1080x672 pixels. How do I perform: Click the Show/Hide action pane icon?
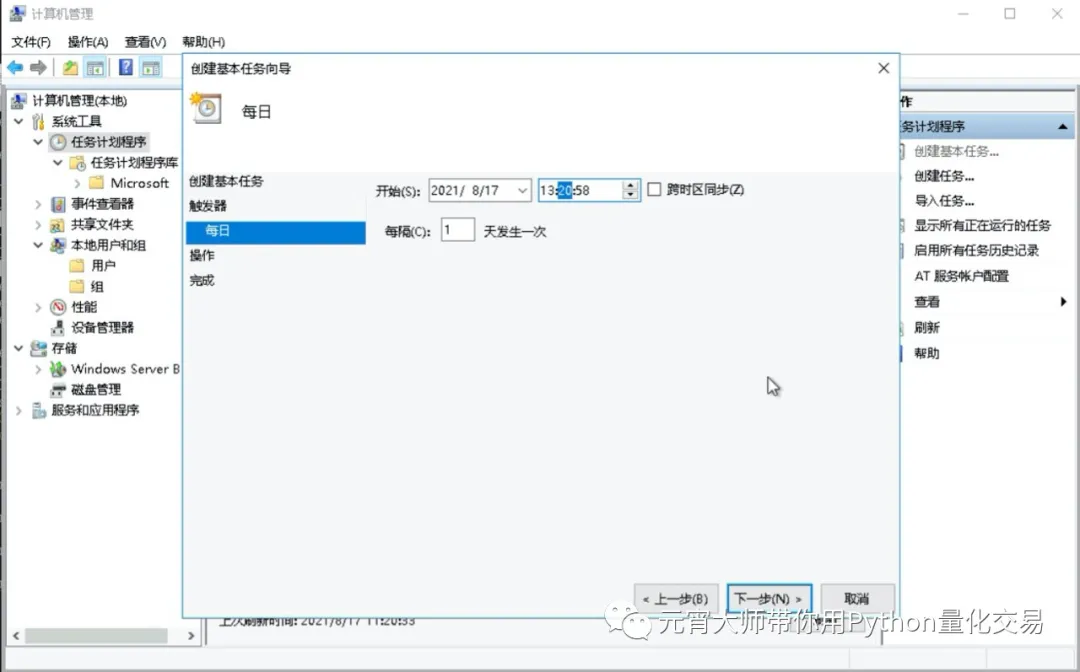click(151, 67)
